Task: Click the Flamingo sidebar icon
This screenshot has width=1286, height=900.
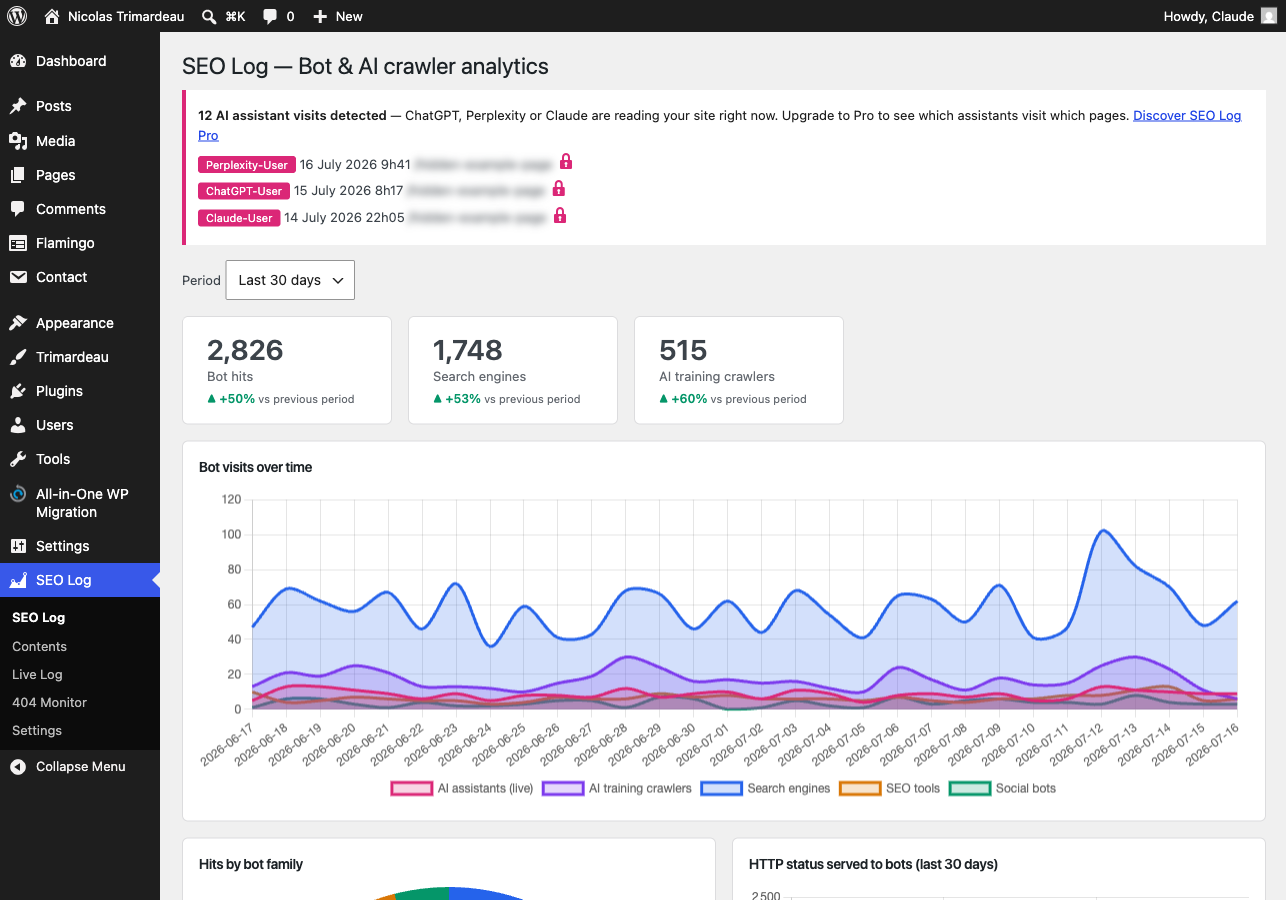Action: click(18, 243)
